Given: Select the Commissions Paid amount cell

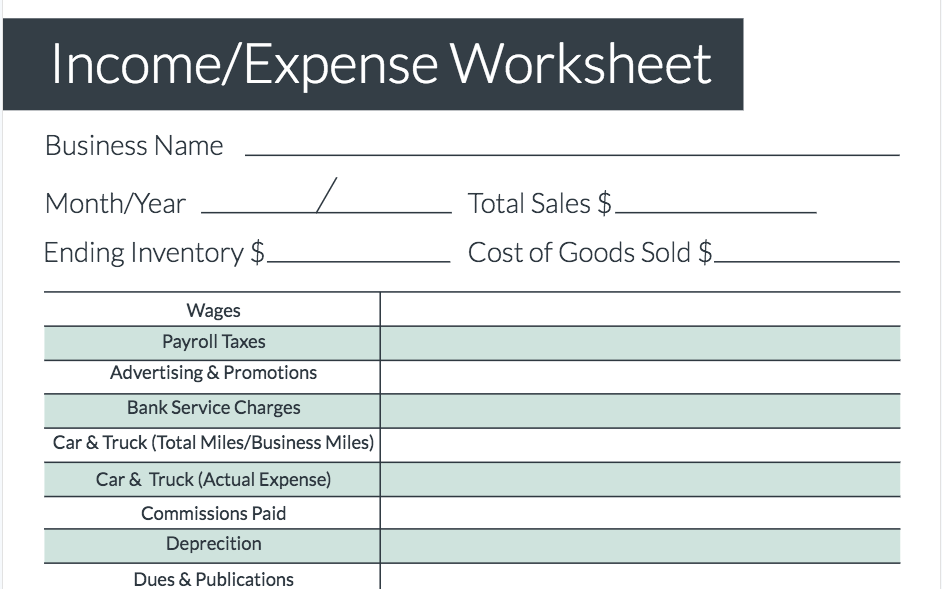Looking at the screenshot, I should pos(639,513).
